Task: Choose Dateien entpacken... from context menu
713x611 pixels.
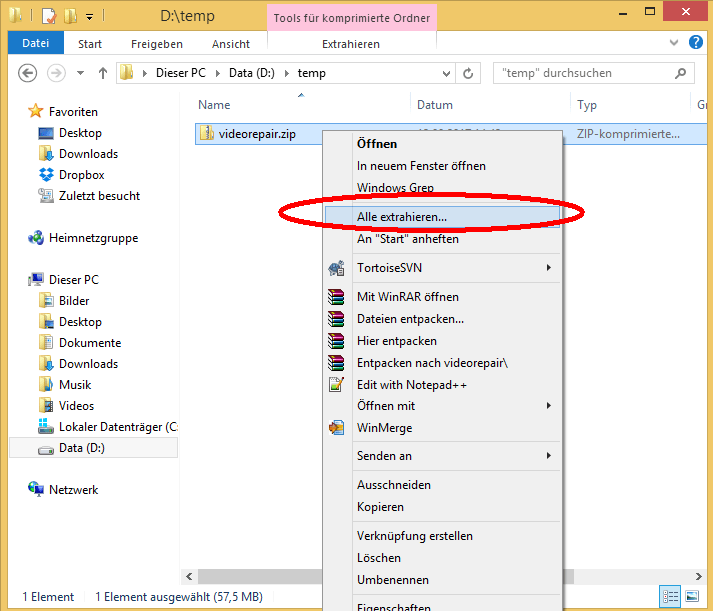Action: 442,319
